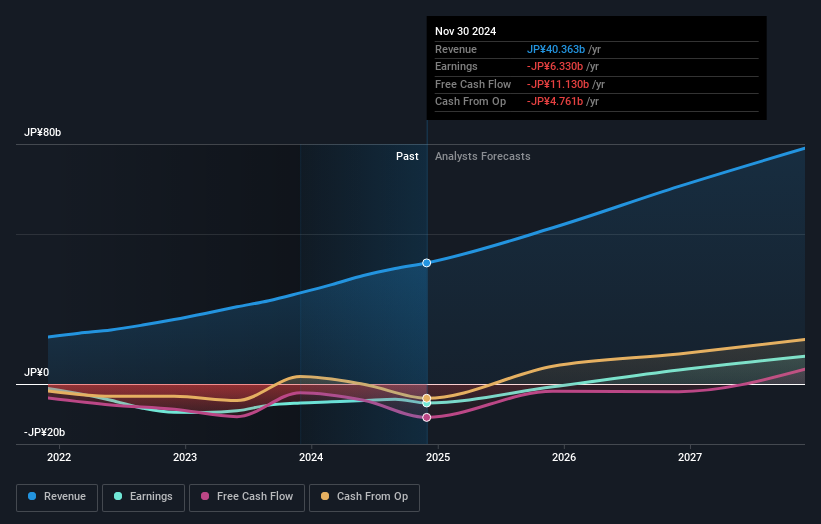
Task: Click the pink Free Cash Flow legend dot
Action: tap(205, 496)
